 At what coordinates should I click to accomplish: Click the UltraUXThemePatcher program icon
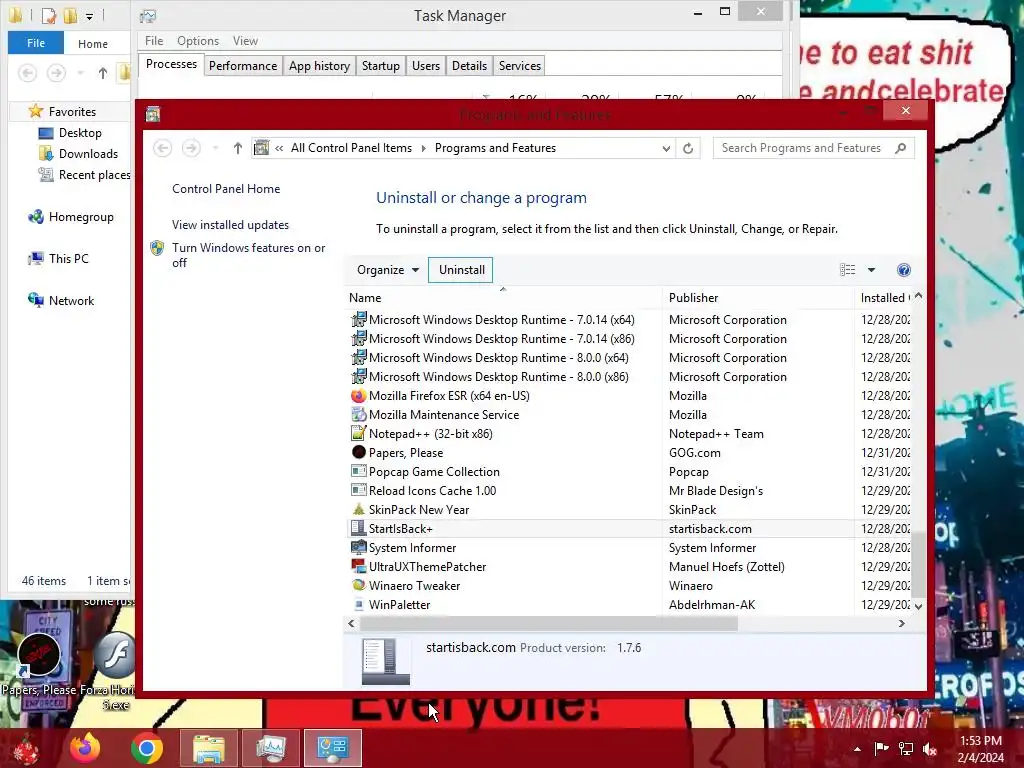(x=359, y=566)
